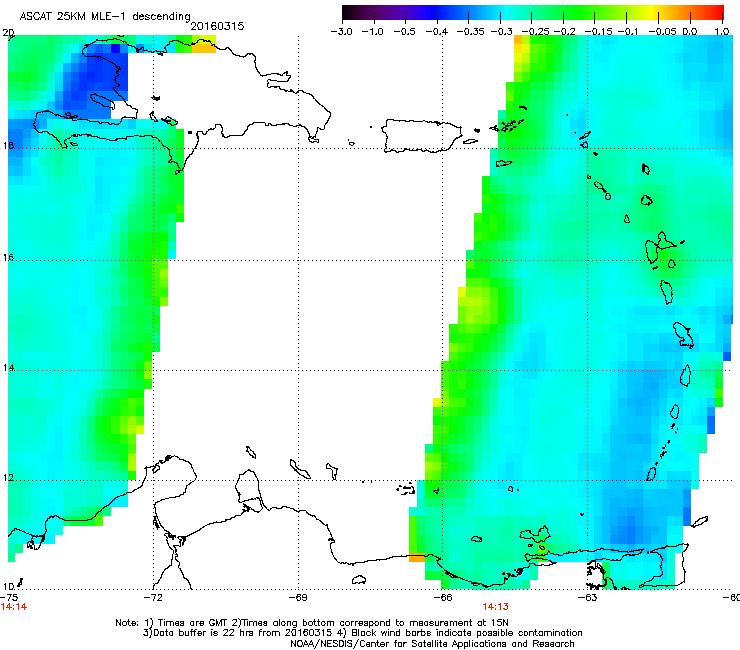Viewport: 740px width, 650px height.
Task: Click the -3.0 colorbar label
Action: 341,32
